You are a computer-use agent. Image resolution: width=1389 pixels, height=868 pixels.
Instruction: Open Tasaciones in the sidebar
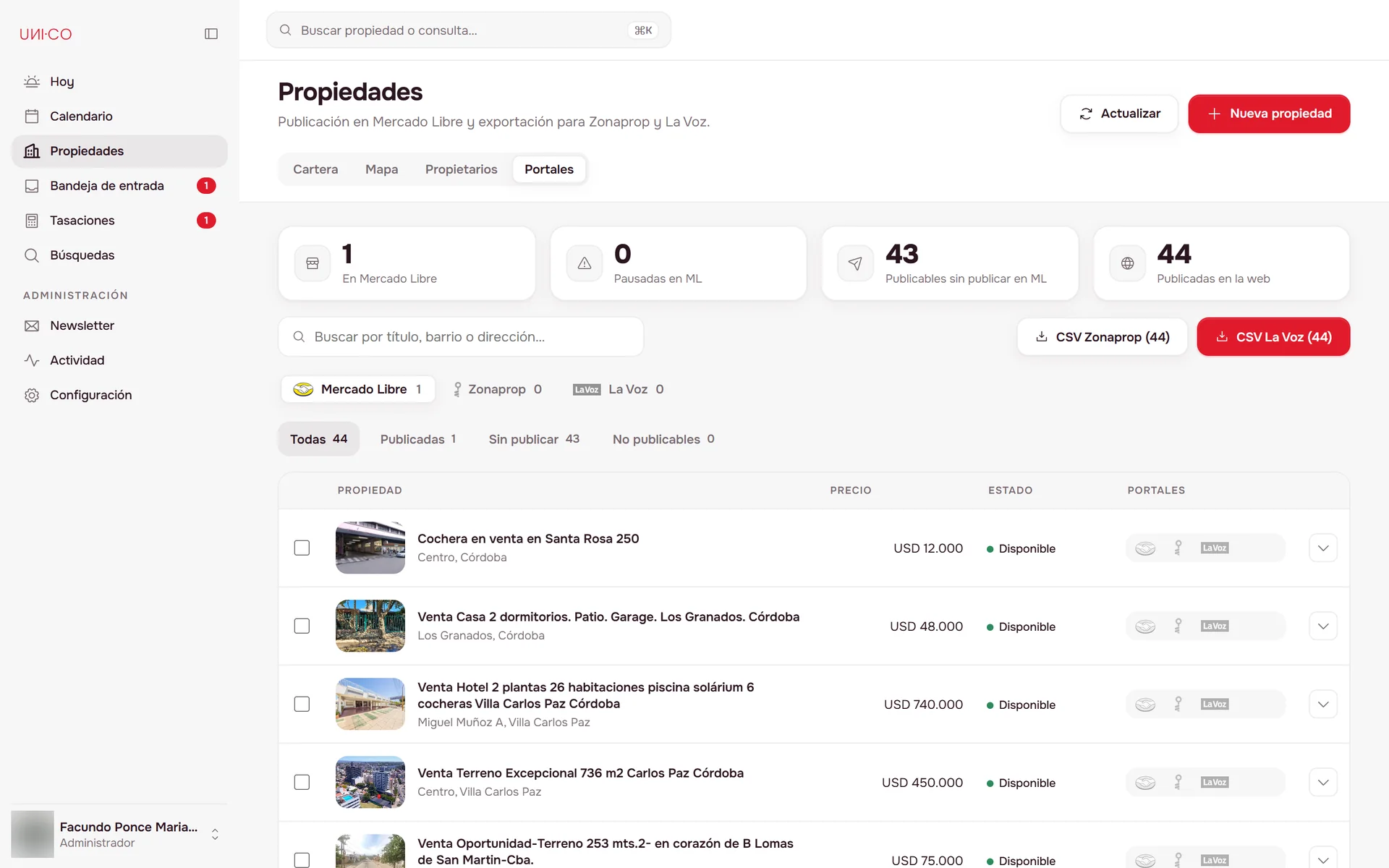[x=119, y=221]
